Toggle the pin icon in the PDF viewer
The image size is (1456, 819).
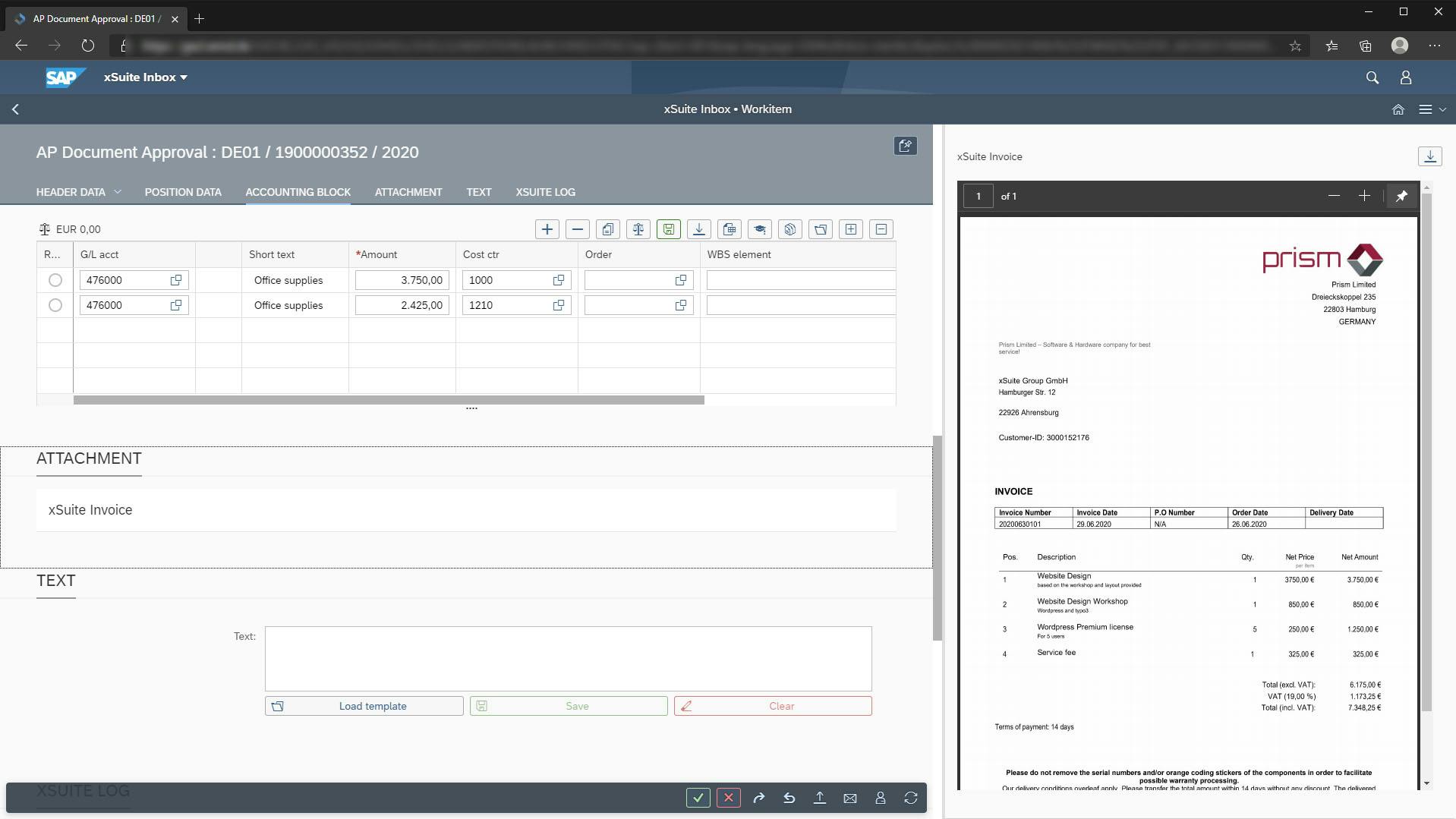click(x=1401, y=195)
